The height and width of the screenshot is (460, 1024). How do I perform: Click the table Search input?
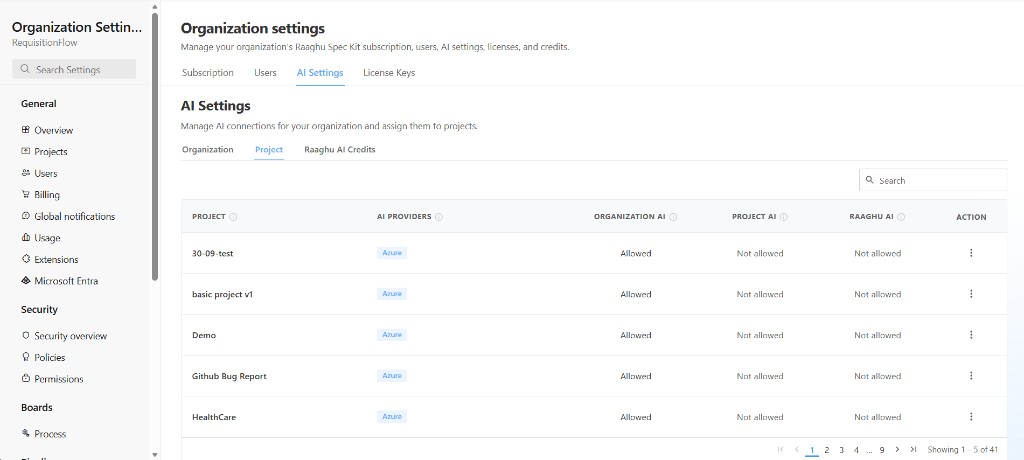coord(933,180)
